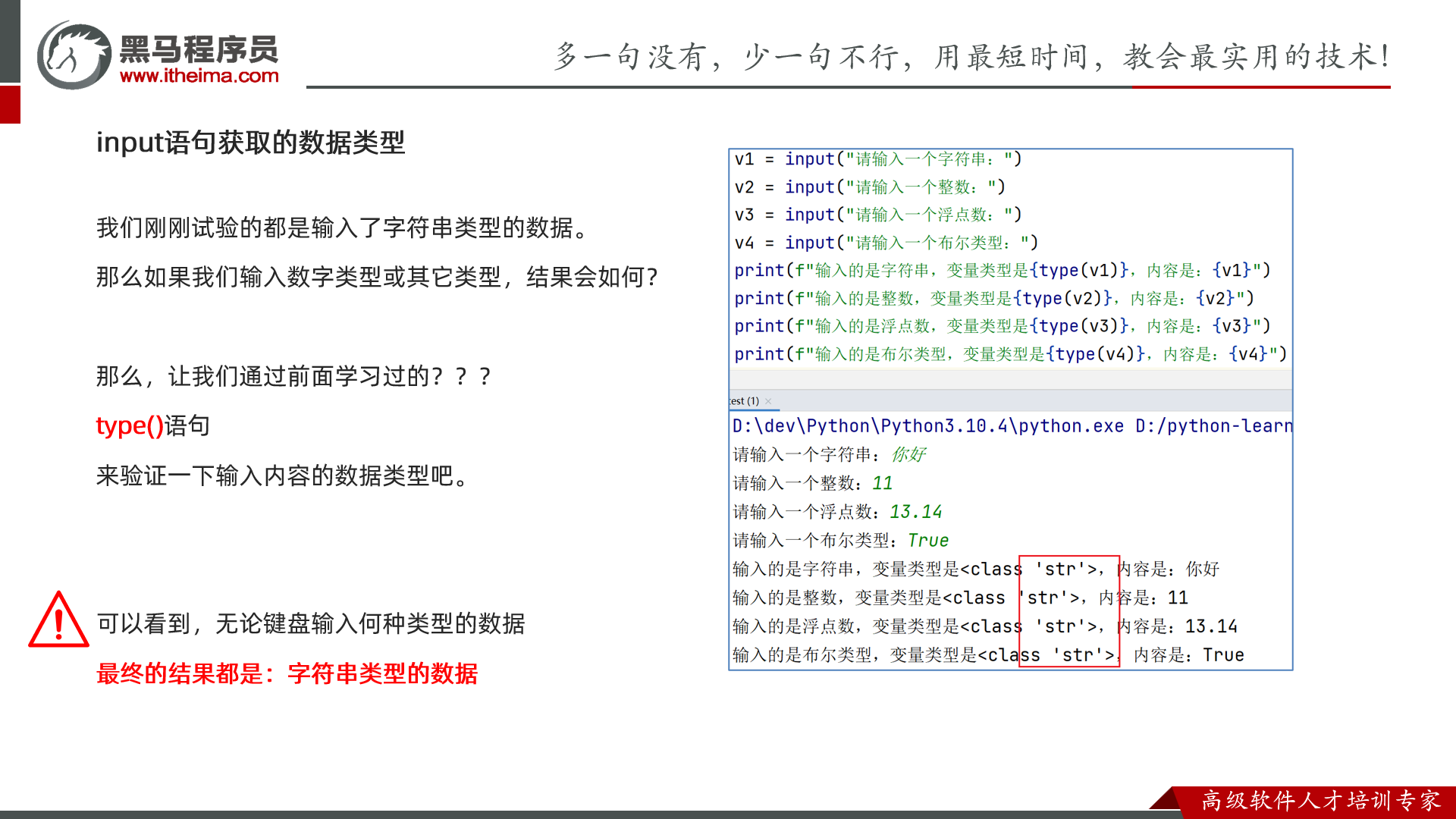Image resolution: width=1456 pixels, height=819 pixels.
Task: Click the first print f-string code line
Action: 1001,271
